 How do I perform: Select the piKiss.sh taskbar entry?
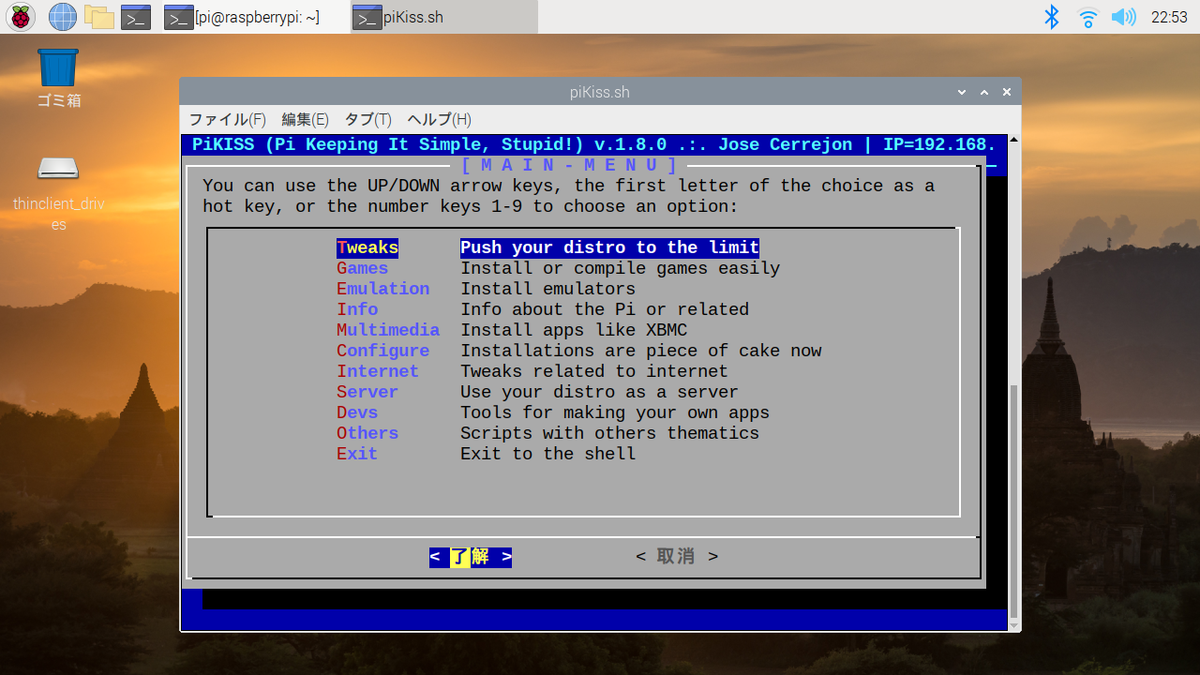click(443, 17)
